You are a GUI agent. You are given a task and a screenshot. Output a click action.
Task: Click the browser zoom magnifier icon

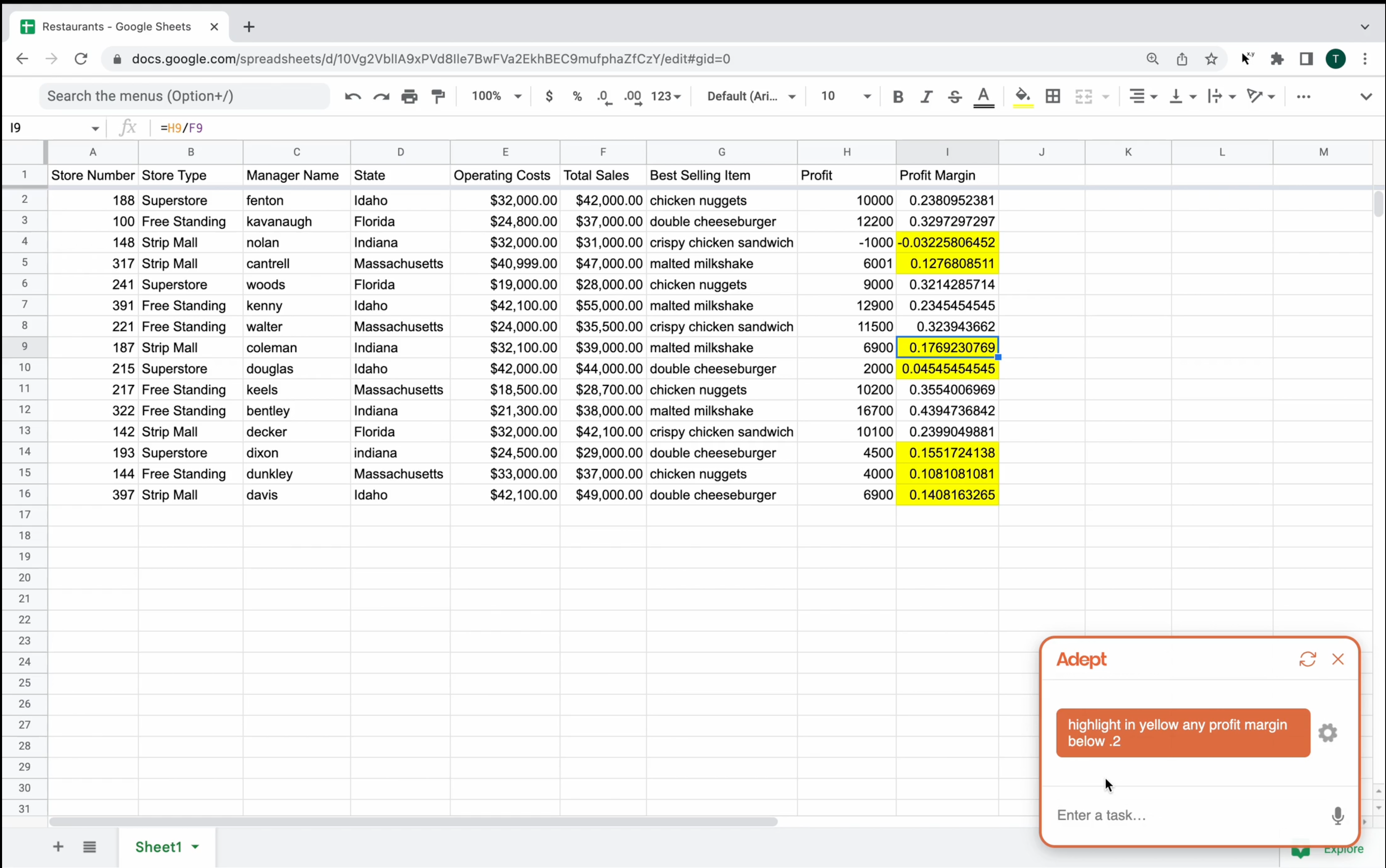1152,59
